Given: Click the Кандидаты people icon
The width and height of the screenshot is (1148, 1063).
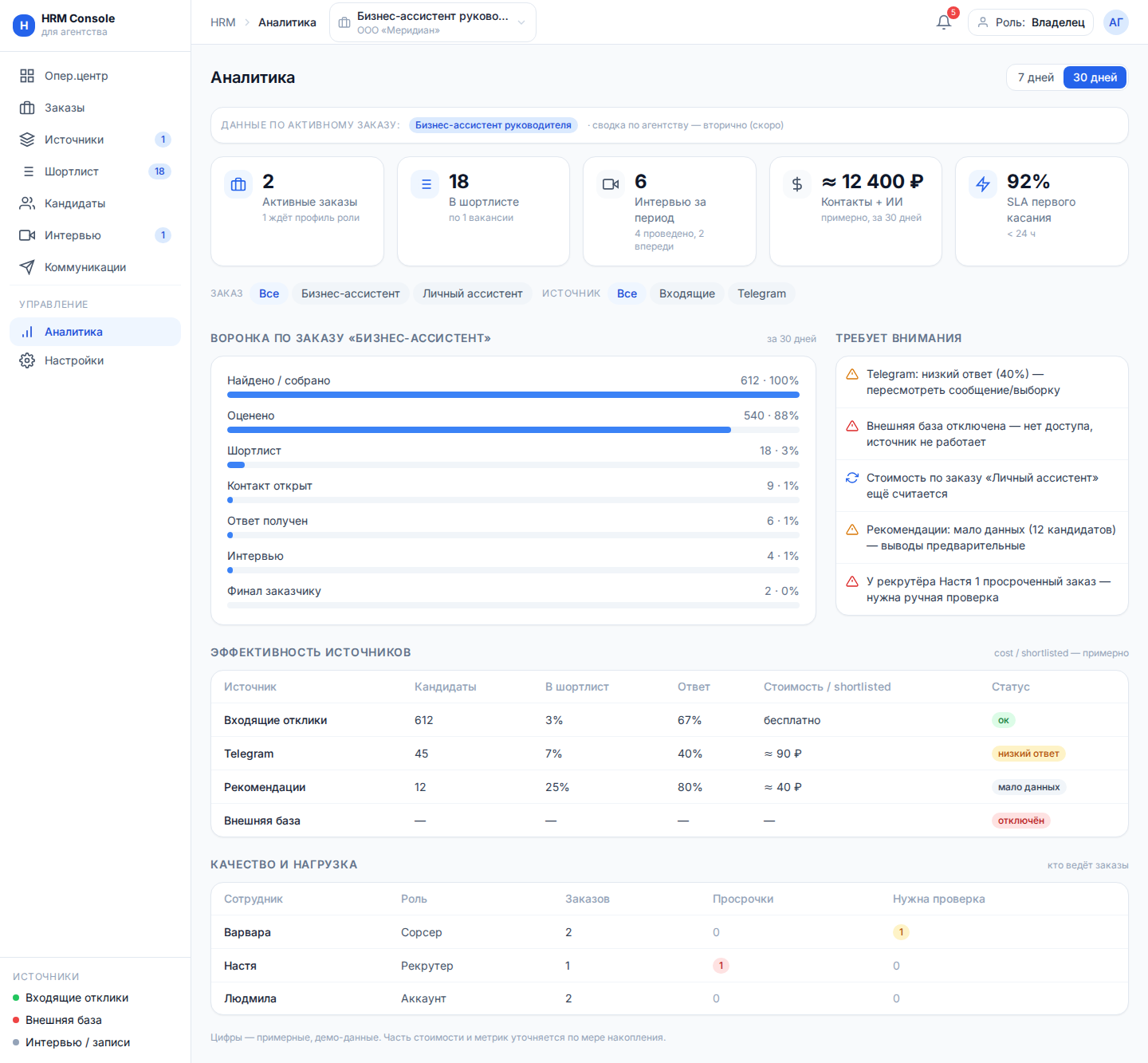Looking at the screenshot, I should (x=27, y=203).
